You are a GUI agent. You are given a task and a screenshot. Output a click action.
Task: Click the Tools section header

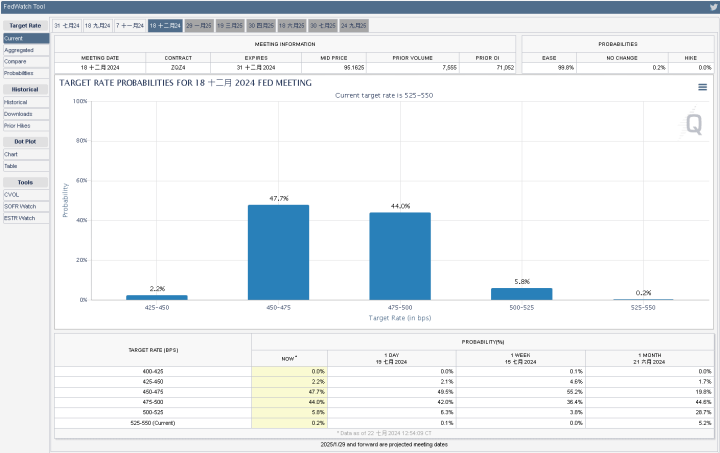(25, 183)
